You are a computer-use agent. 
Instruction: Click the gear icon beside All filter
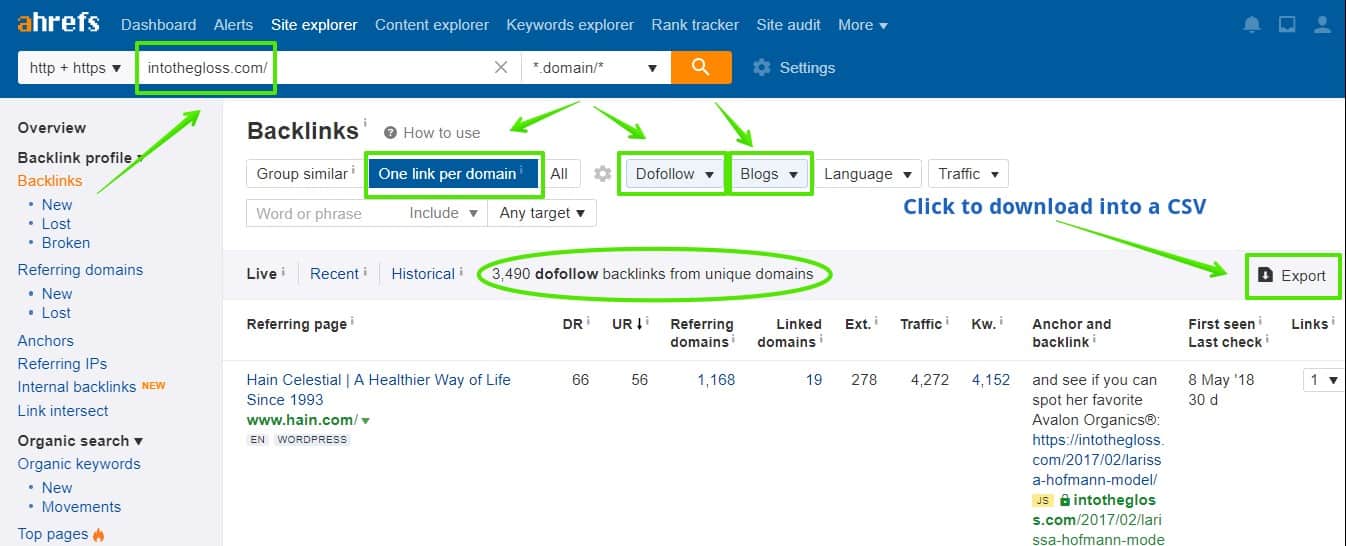pyautogui.click(x=602, y=174)
